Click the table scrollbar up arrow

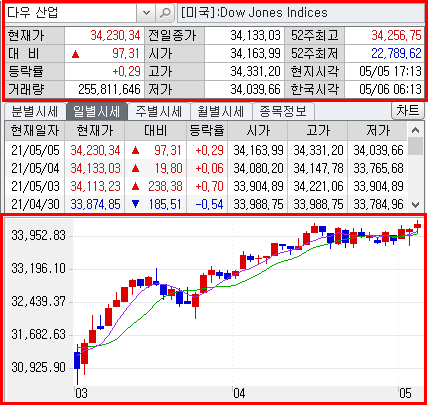pos(415,130)
